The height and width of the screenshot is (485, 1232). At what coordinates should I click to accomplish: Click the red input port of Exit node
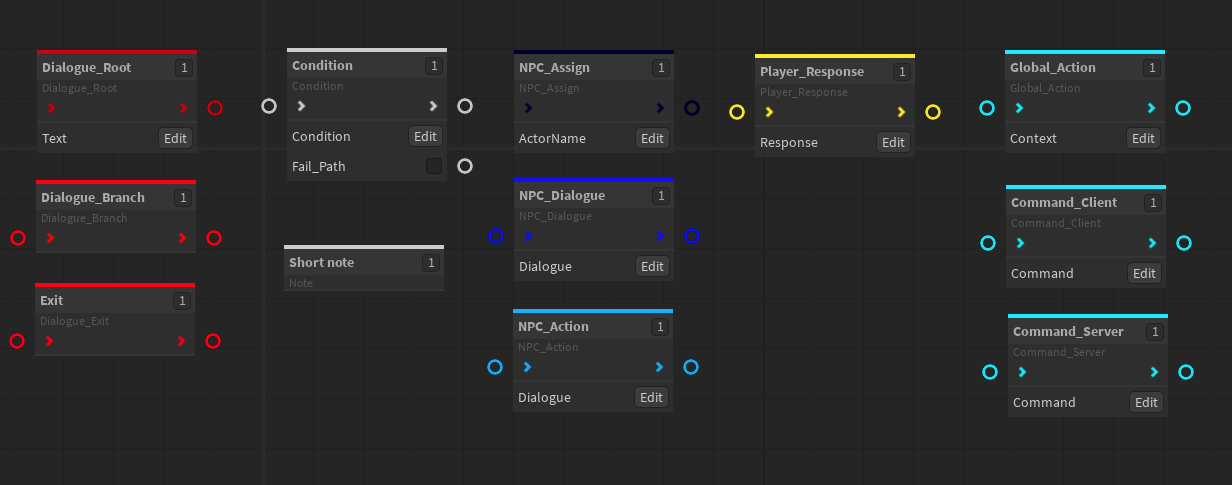17,341
